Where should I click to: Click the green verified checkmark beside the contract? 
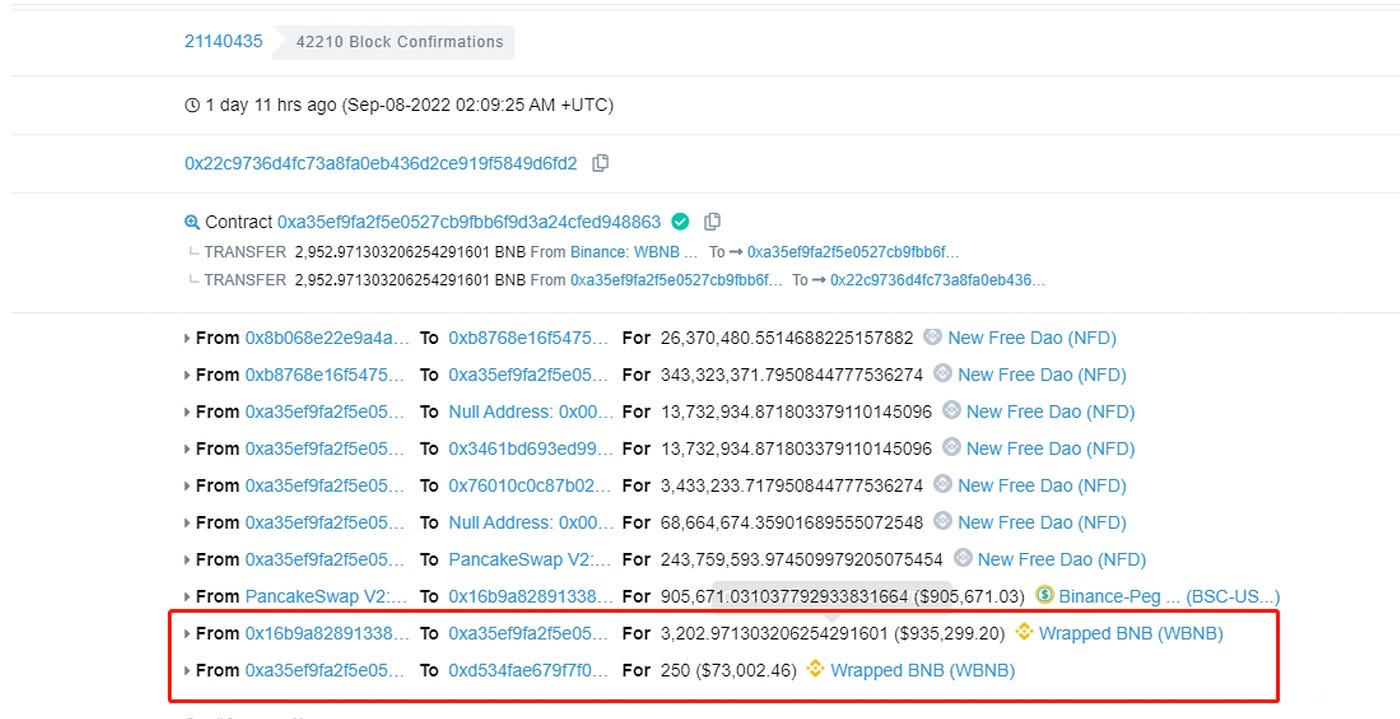coord(680,221)
